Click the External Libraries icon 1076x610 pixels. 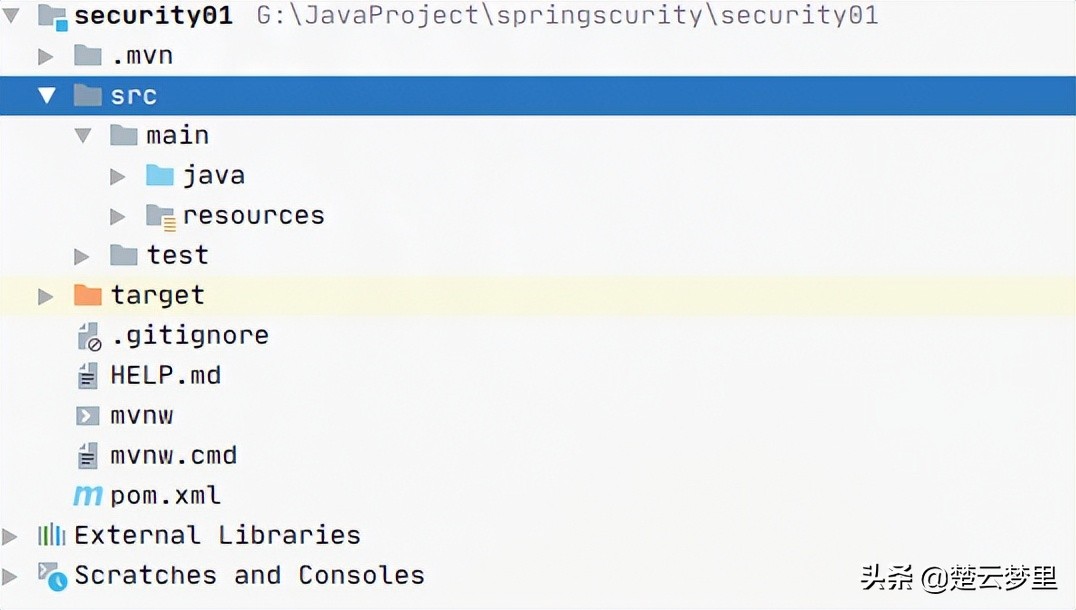tap(50, 535)
